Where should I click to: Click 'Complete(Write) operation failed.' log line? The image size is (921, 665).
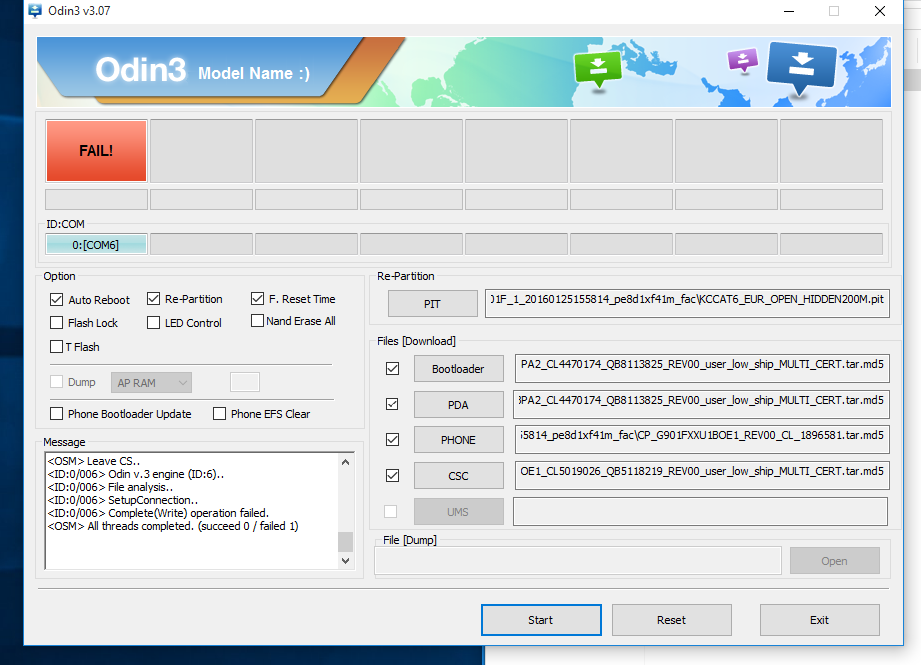pyautogui.click(x=158, y=513)
